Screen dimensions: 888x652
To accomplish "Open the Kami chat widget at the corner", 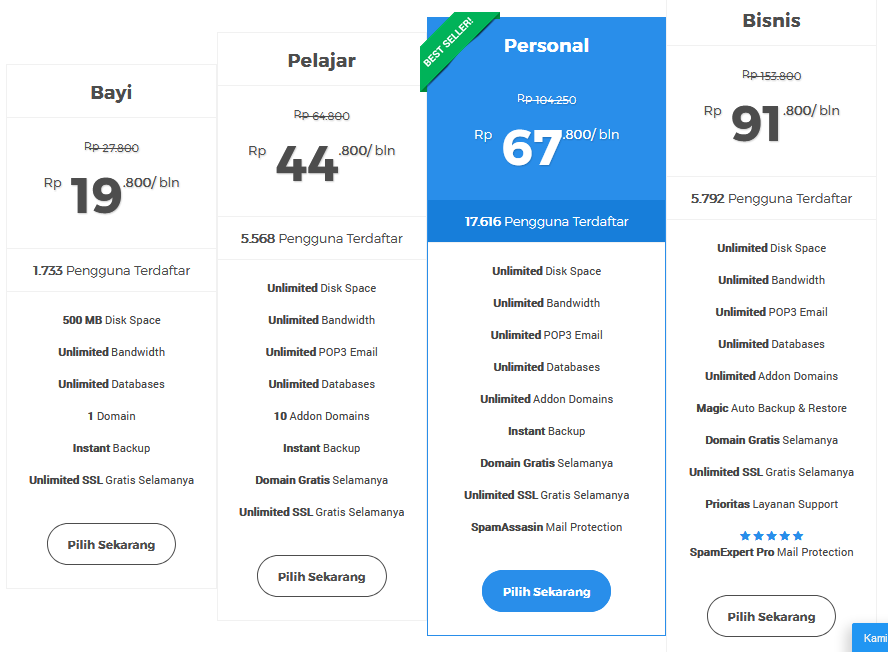I will click(870, 638).
